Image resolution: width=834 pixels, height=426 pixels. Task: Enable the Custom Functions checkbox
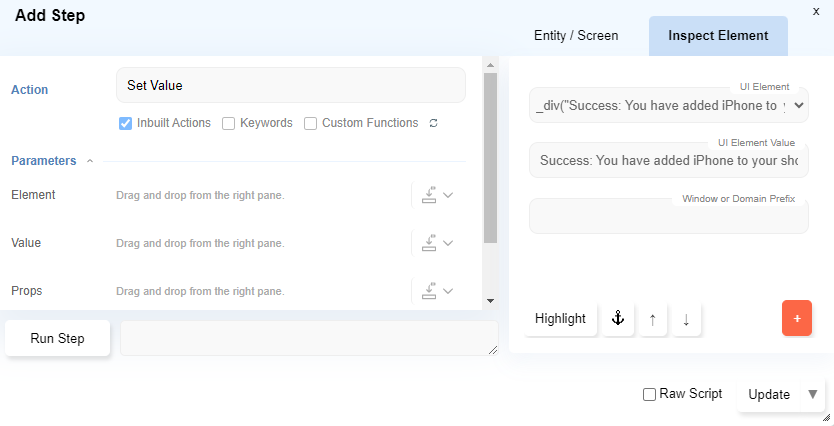click(x=311, y=124)
